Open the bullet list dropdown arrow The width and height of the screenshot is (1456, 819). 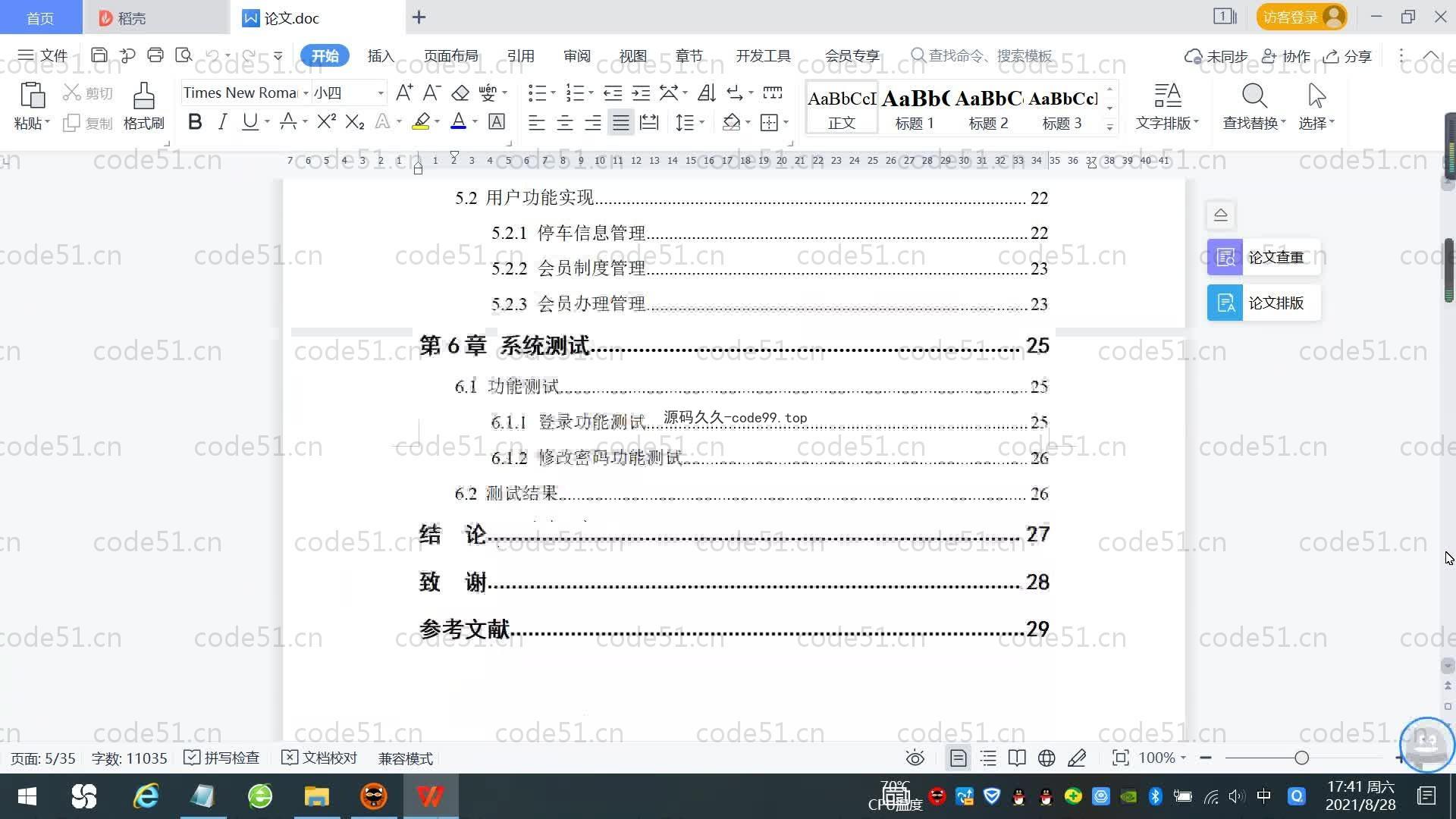tap(553, 93)
